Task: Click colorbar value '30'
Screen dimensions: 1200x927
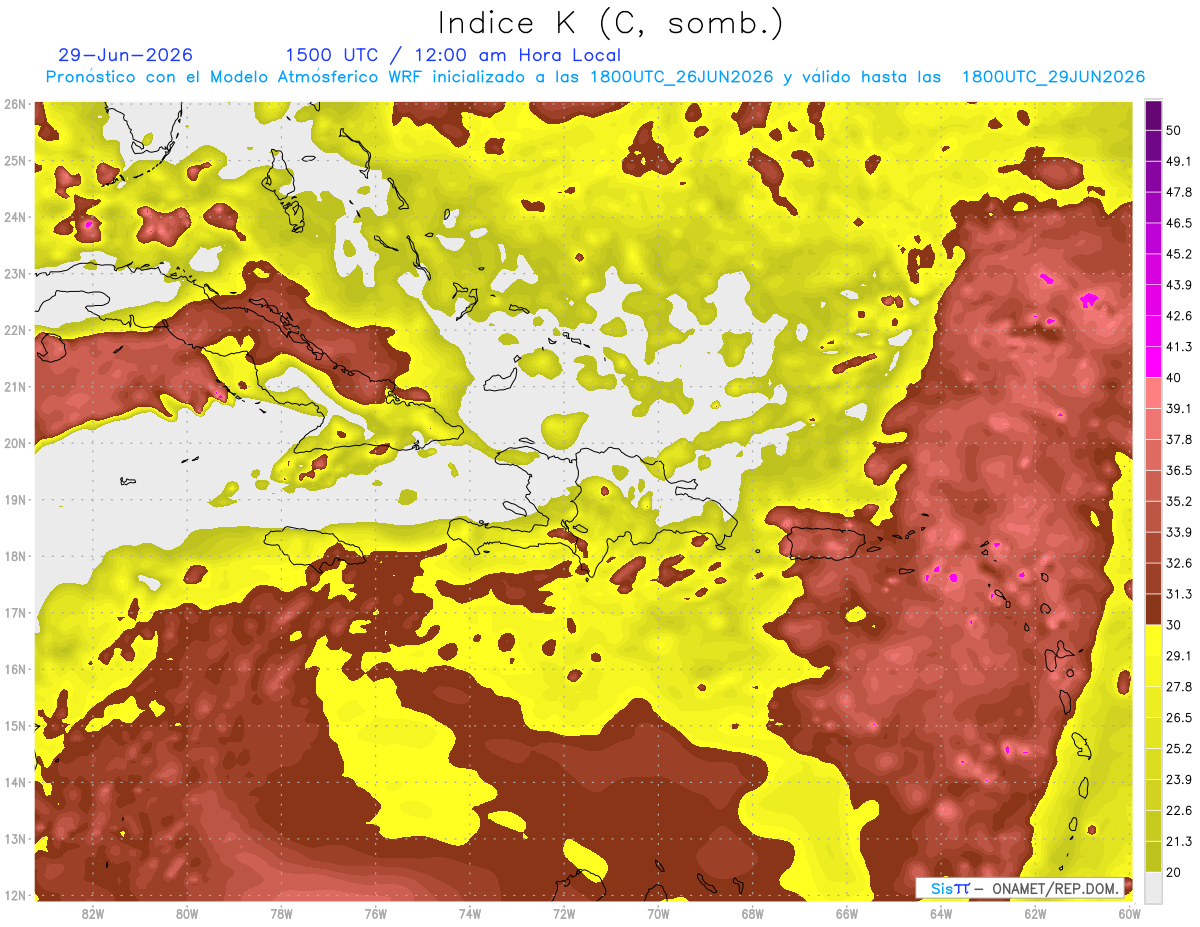Action: (1174, 624)
